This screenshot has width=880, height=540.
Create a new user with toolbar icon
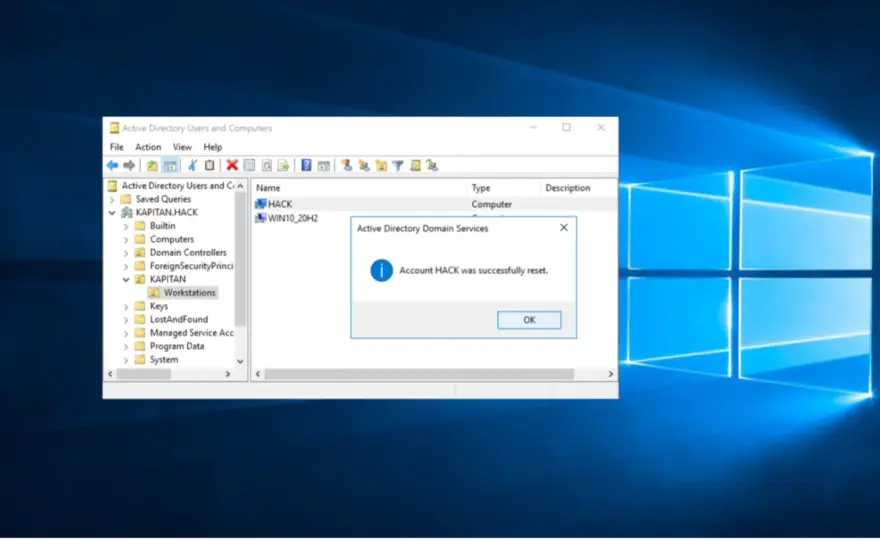pyautogui.click(x=346, y=166)
